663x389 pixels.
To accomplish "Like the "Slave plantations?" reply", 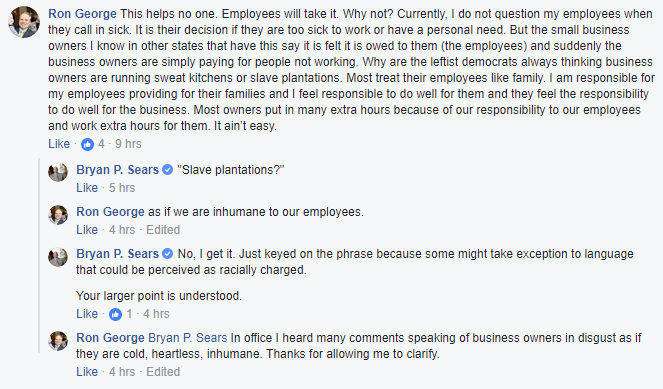I will (87, 187).
